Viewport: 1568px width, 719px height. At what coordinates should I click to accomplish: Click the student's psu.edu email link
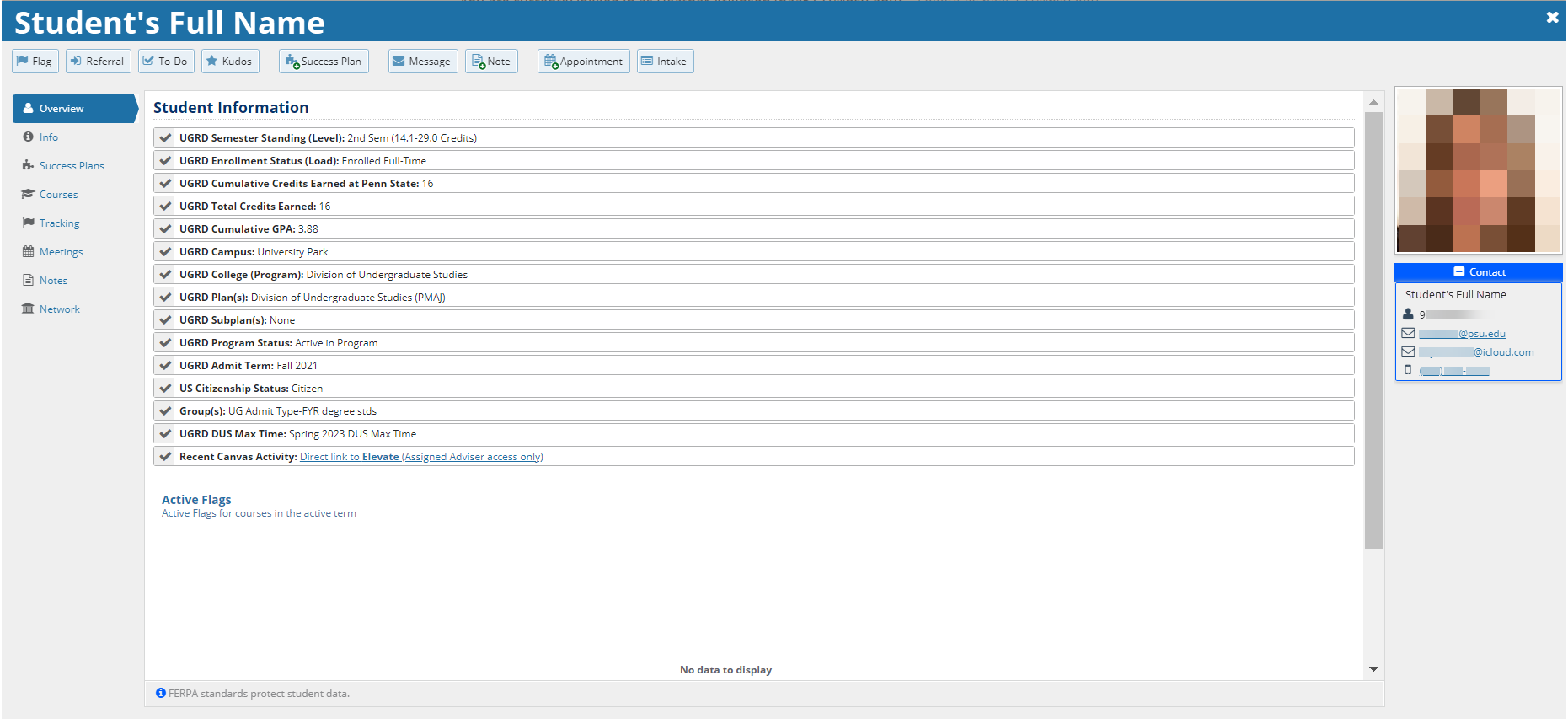pyautogui.click(x=1462, y=334)
